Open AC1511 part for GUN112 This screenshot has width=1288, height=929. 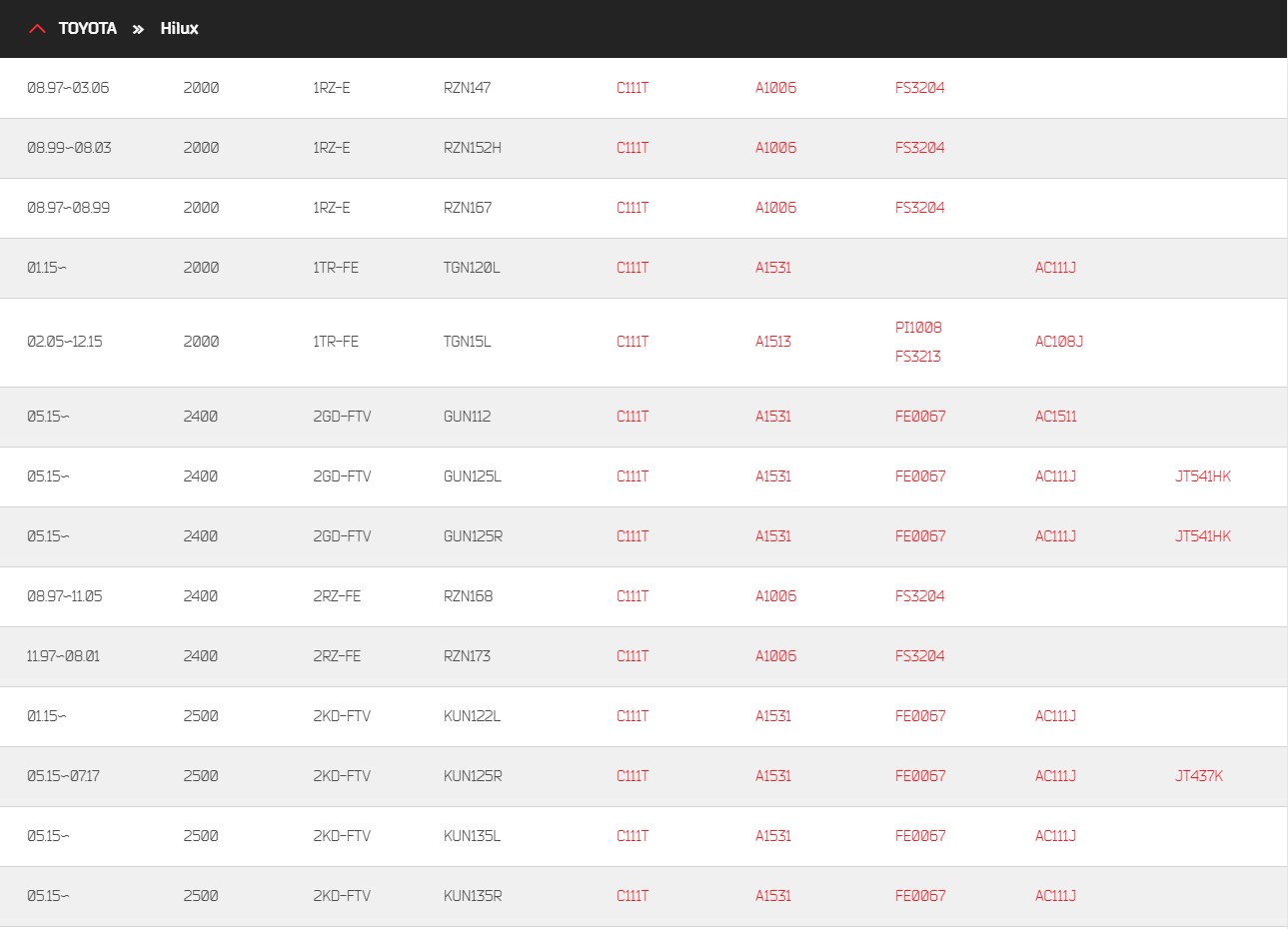[1056, 417]
